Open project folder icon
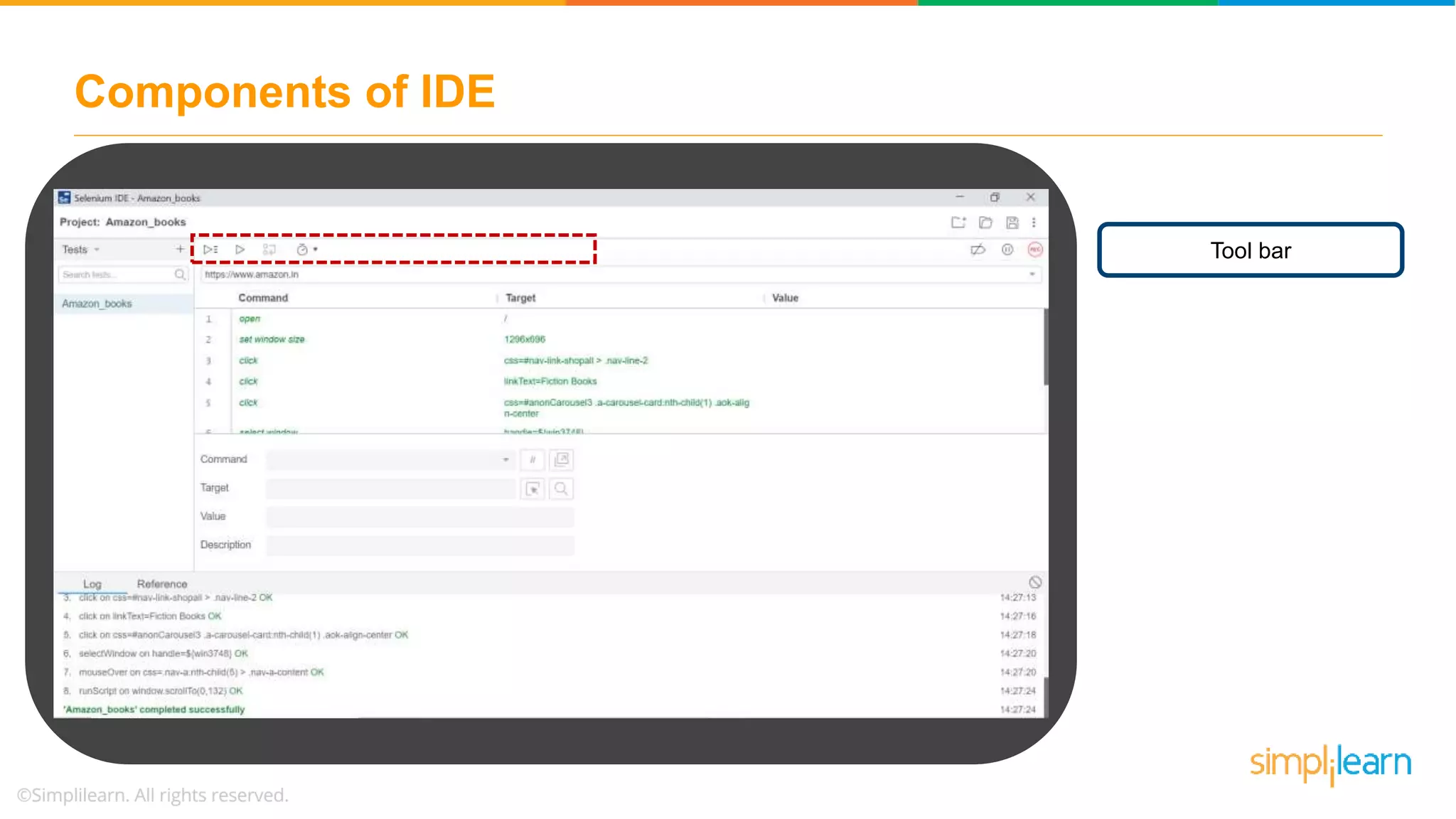Viewport: 1456px width, 819px height. [x=985, y=223]
